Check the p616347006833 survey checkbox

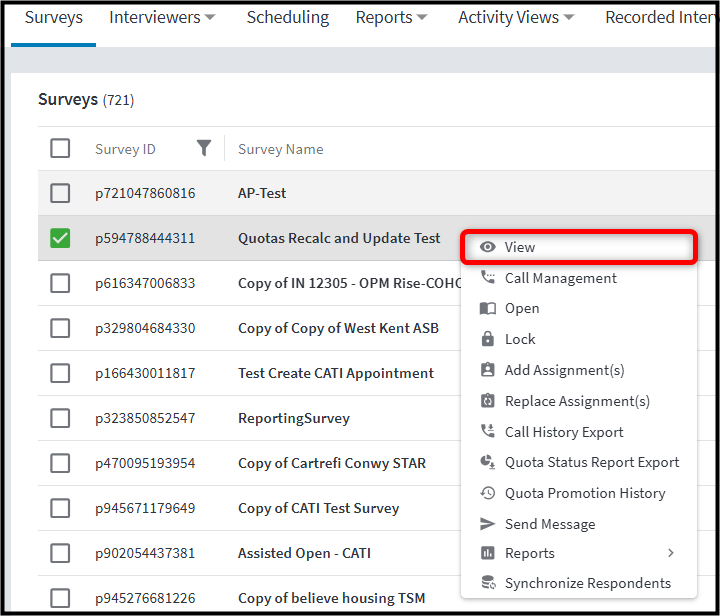tap(60, 283)
